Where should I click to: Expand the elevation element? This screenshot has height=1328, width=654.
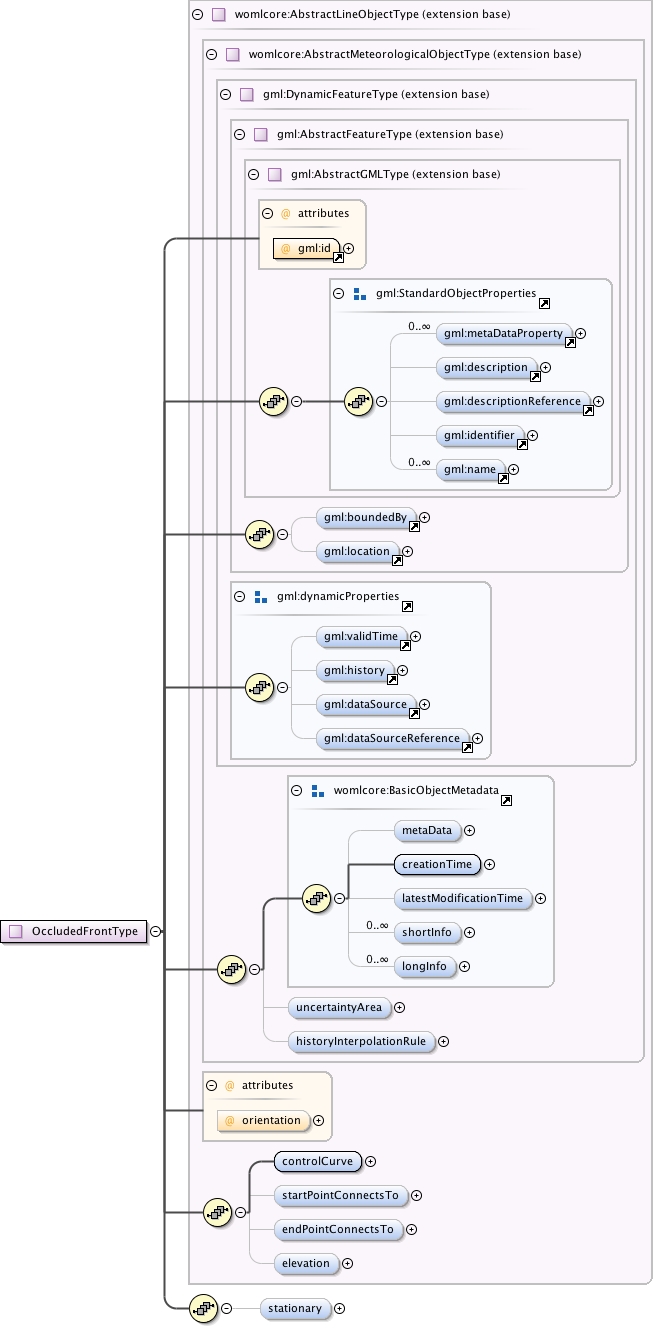click(347, 1263)
